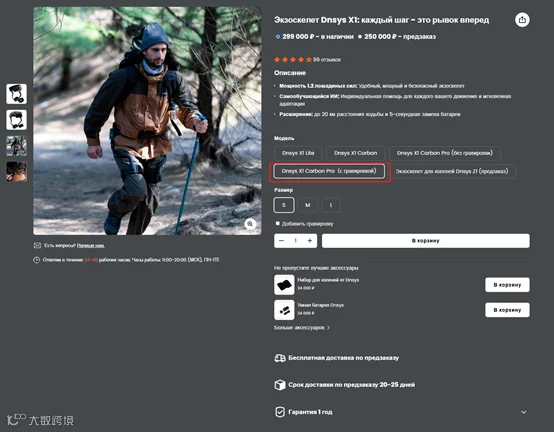Image resolution: width=554 pixels, height=432 pixels.
Task: Click the delivery truck icon for free shipping
Action: coord(280,358)
